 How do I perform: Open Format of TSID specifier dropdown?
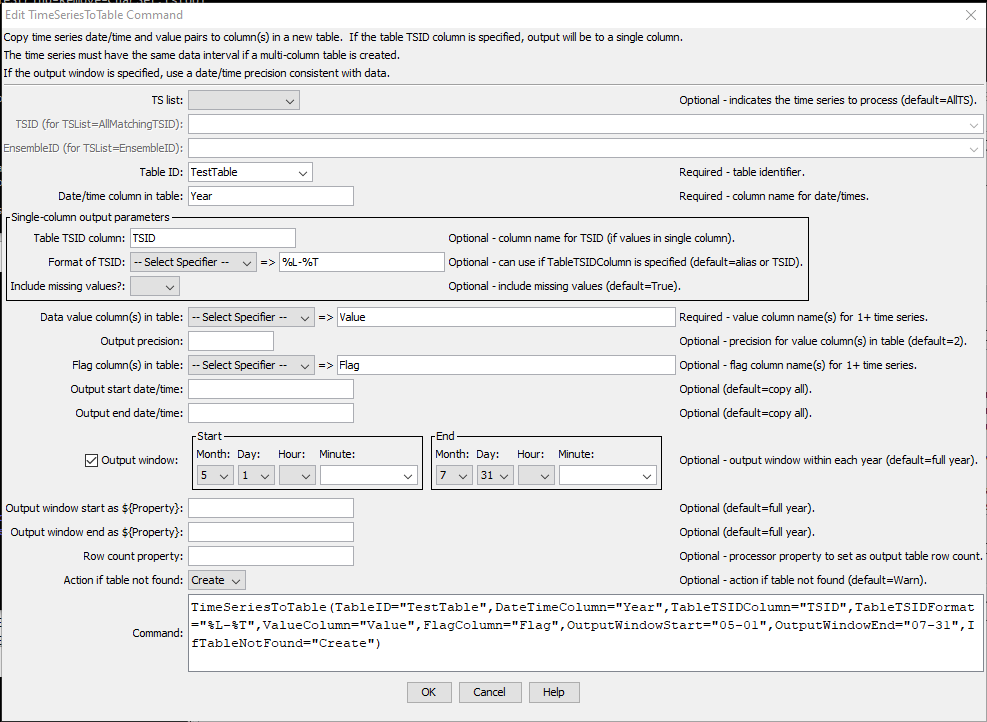coord(193,262)
